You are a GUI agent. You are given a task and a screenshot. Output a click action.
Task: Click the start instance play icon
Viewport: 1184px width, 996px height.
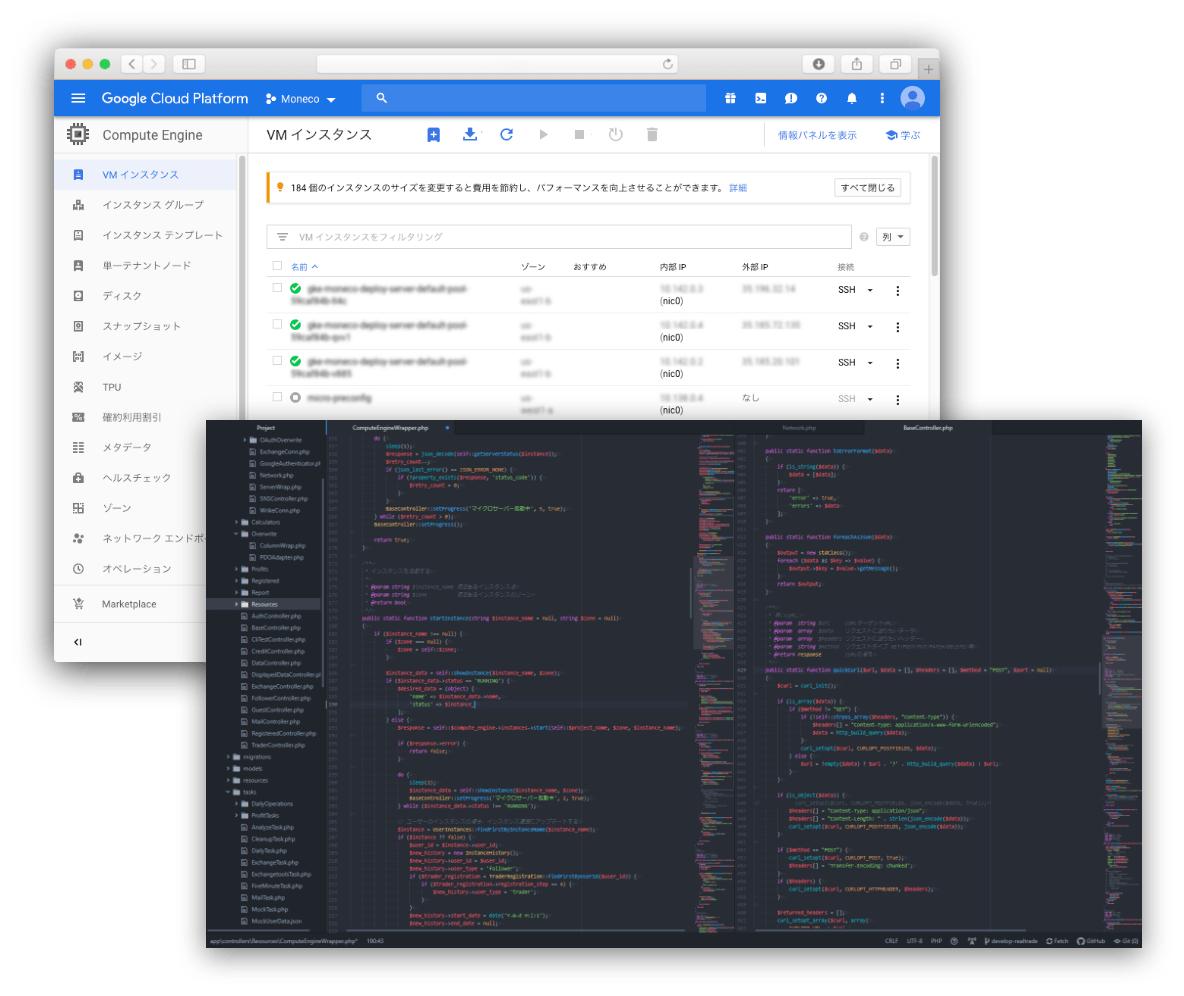point(544,134)
